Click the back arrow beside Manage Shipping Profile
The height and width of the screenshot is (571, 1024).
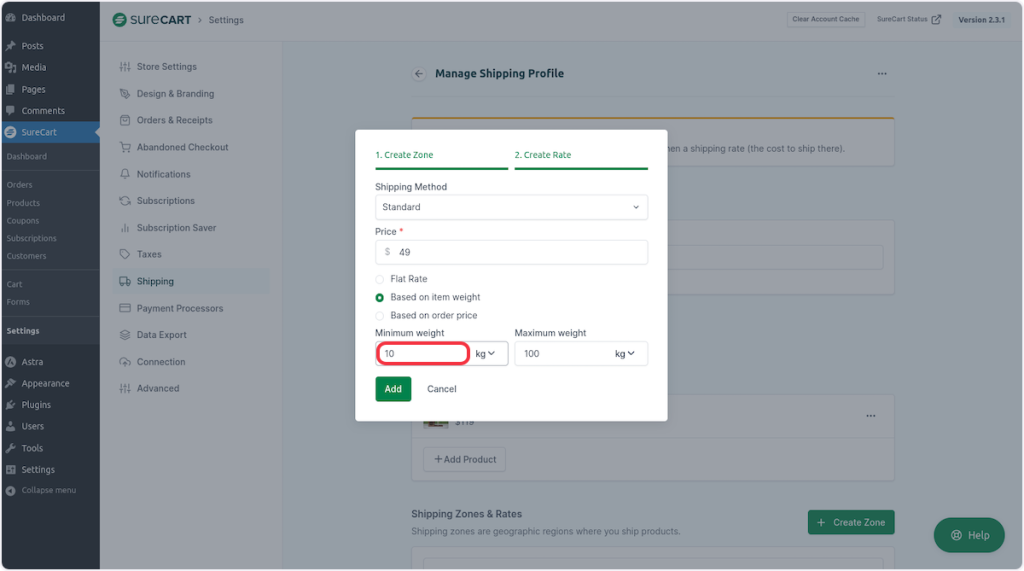(419, 74)
